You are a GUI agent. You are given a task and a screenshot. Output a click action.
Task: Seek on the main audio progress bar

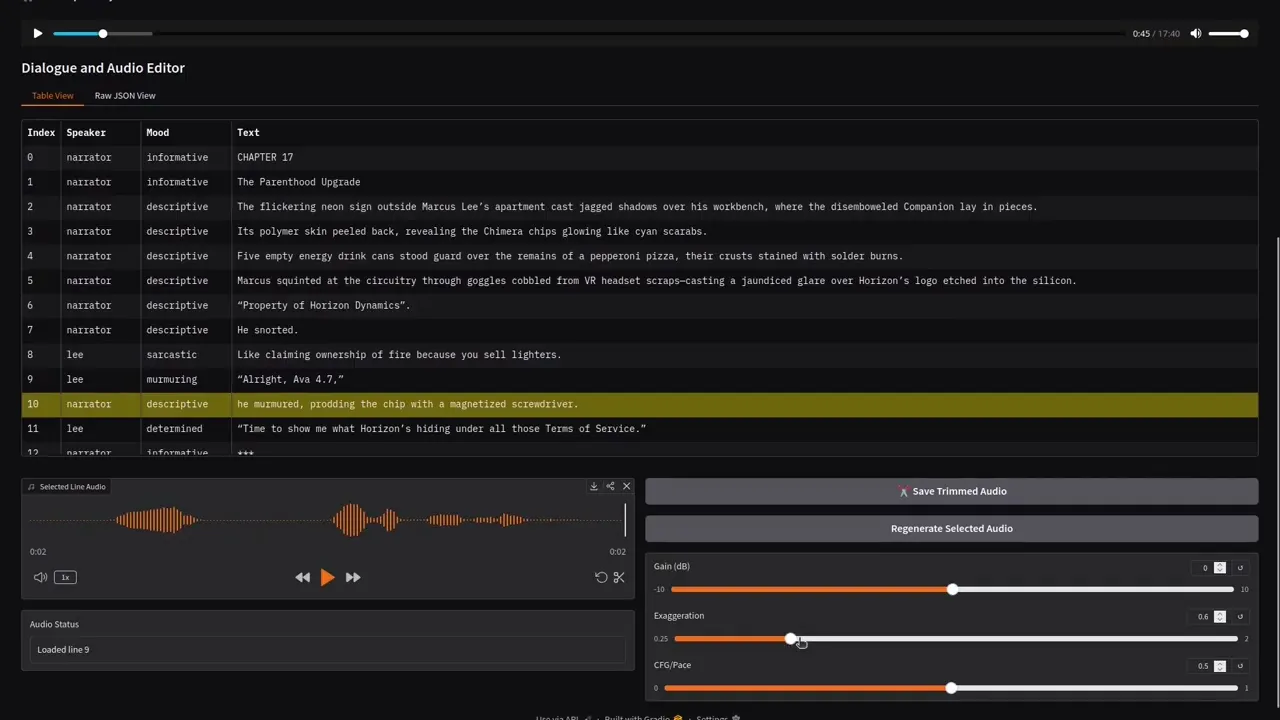pos(589,33)
